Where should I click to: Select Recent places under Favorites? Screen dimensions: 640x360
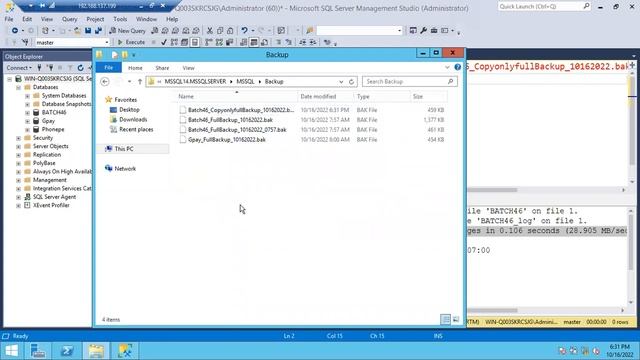coord(136,129)
